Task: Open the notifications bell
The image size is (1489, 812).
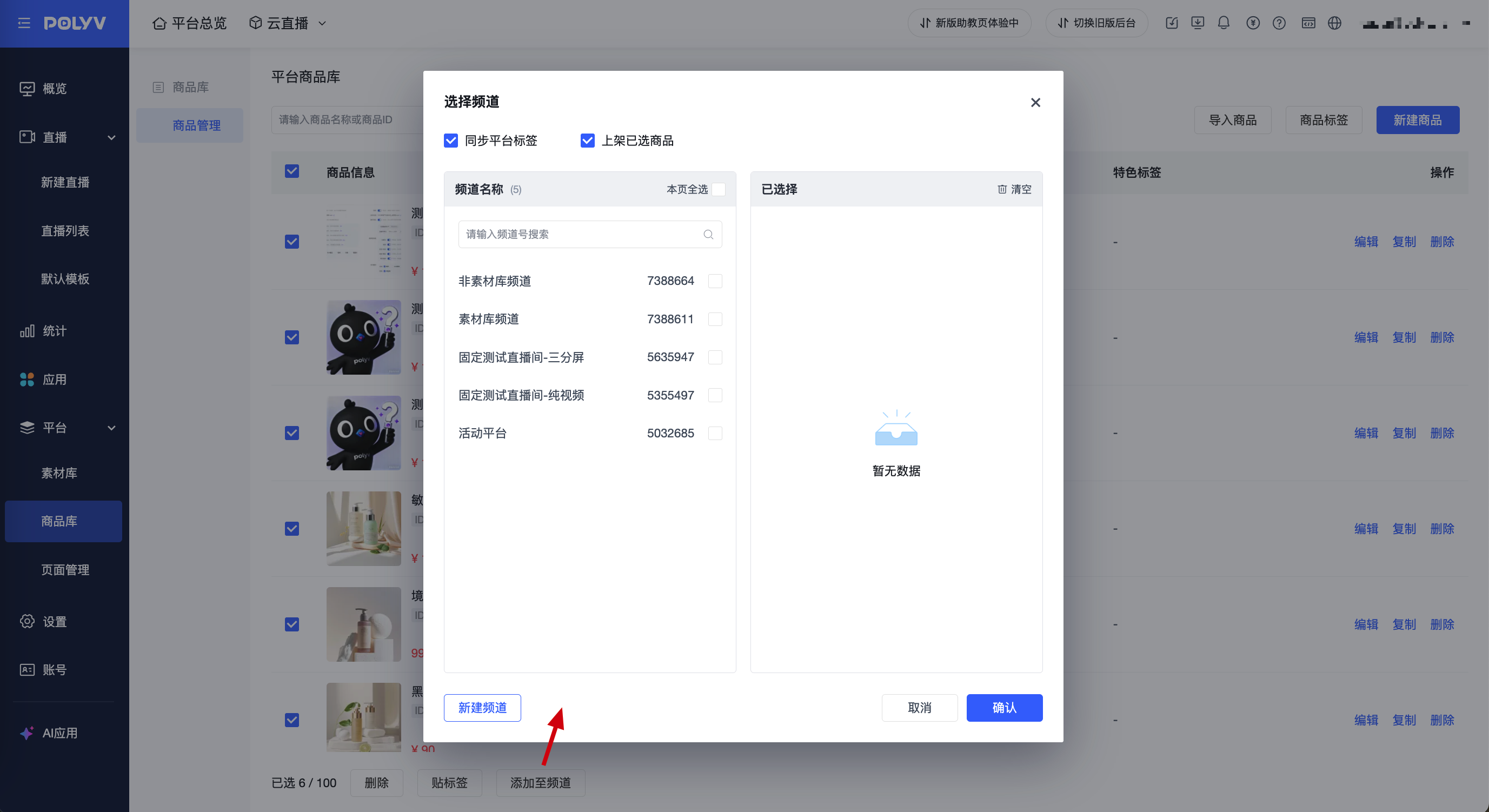Action: [x=1224, y=23]
